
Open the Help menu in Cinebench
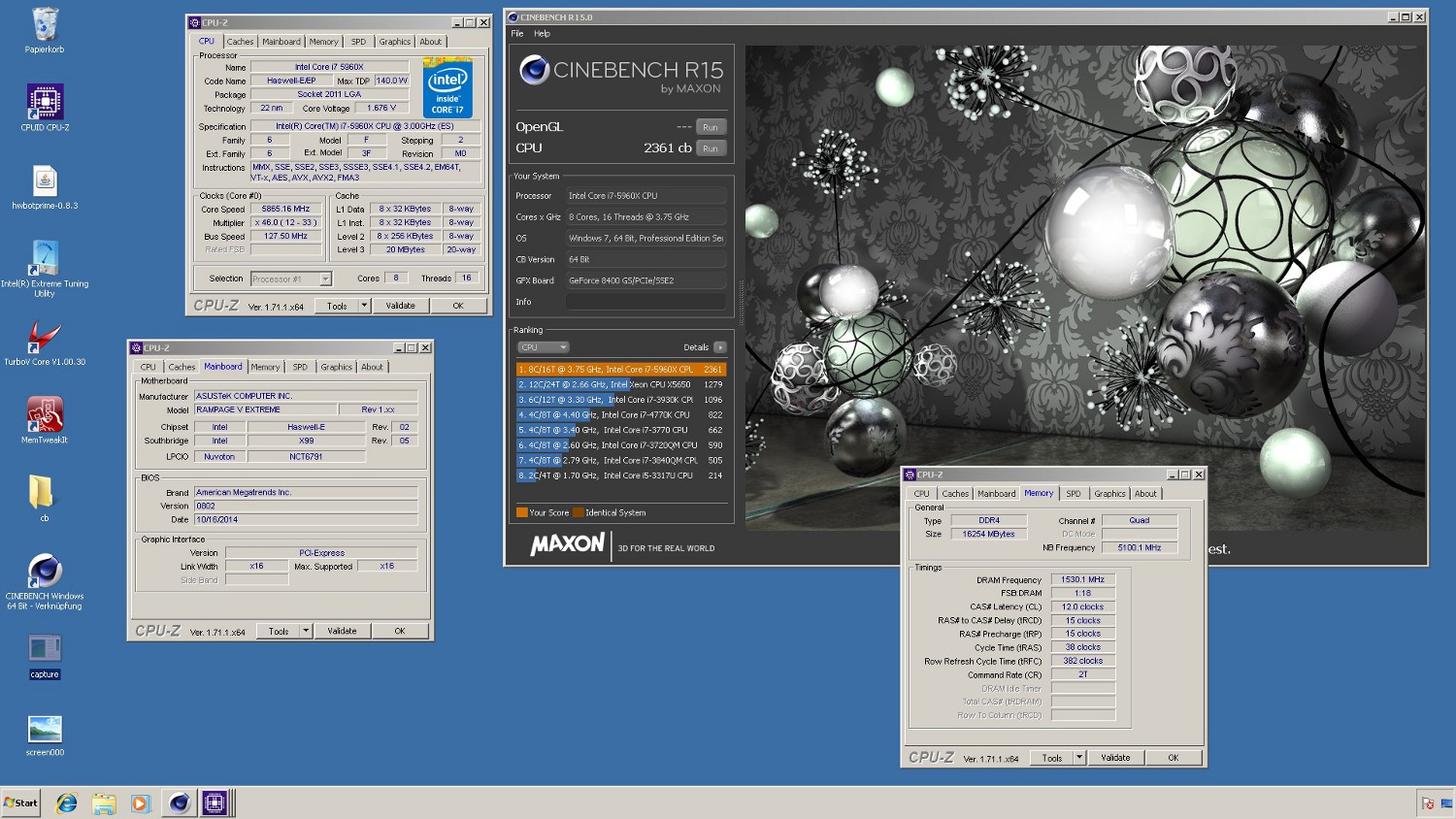coord(542,34)
